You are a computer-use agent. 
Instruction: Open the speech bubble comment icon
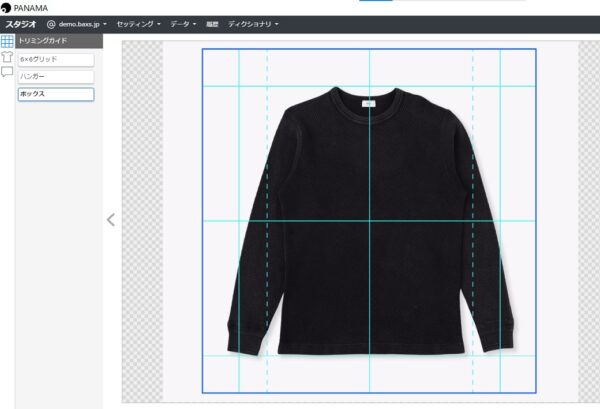[x=7, y=73]
